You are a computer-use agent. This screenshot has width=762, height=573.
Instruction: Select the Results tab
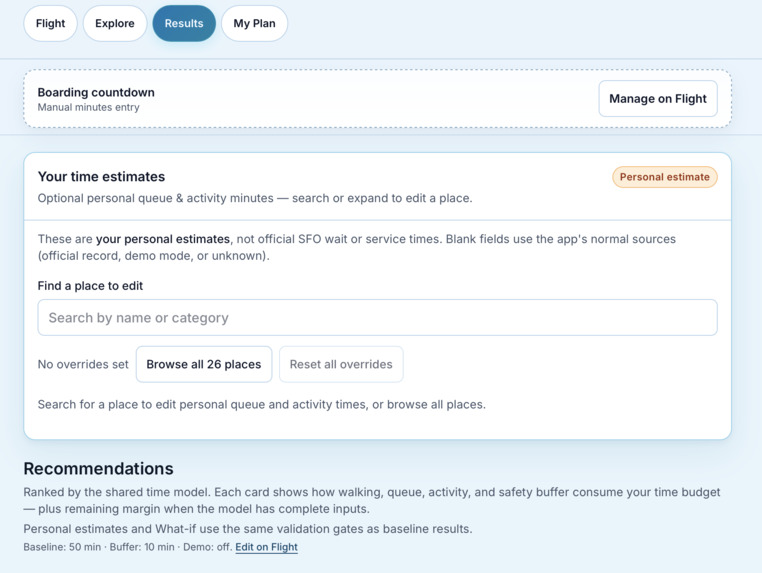[184, 23]
